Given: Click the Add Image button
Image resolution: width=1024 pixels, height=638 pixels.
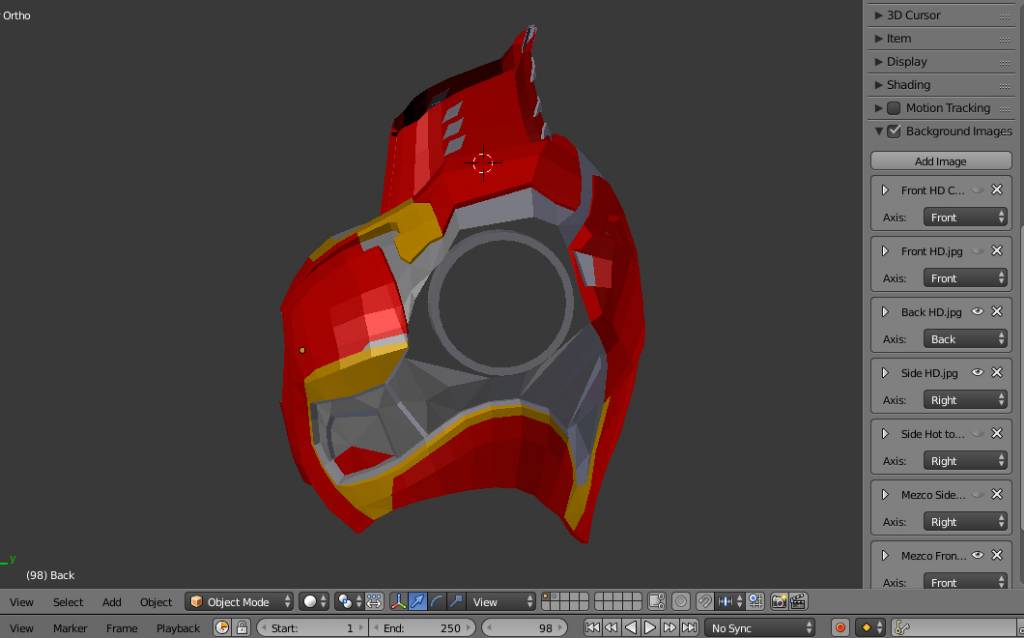Looking at the screenshot, I should pos(941,161).
